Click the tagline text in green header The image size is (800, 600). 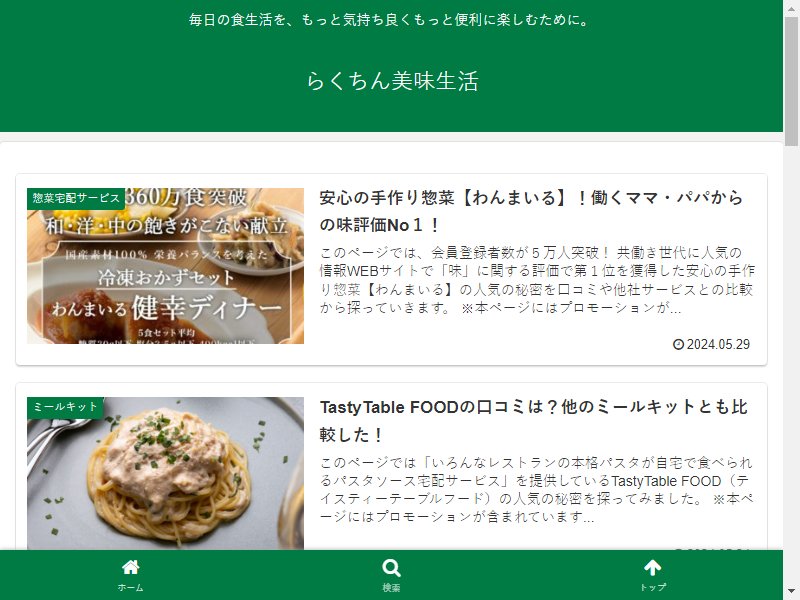tap(391, 20)
